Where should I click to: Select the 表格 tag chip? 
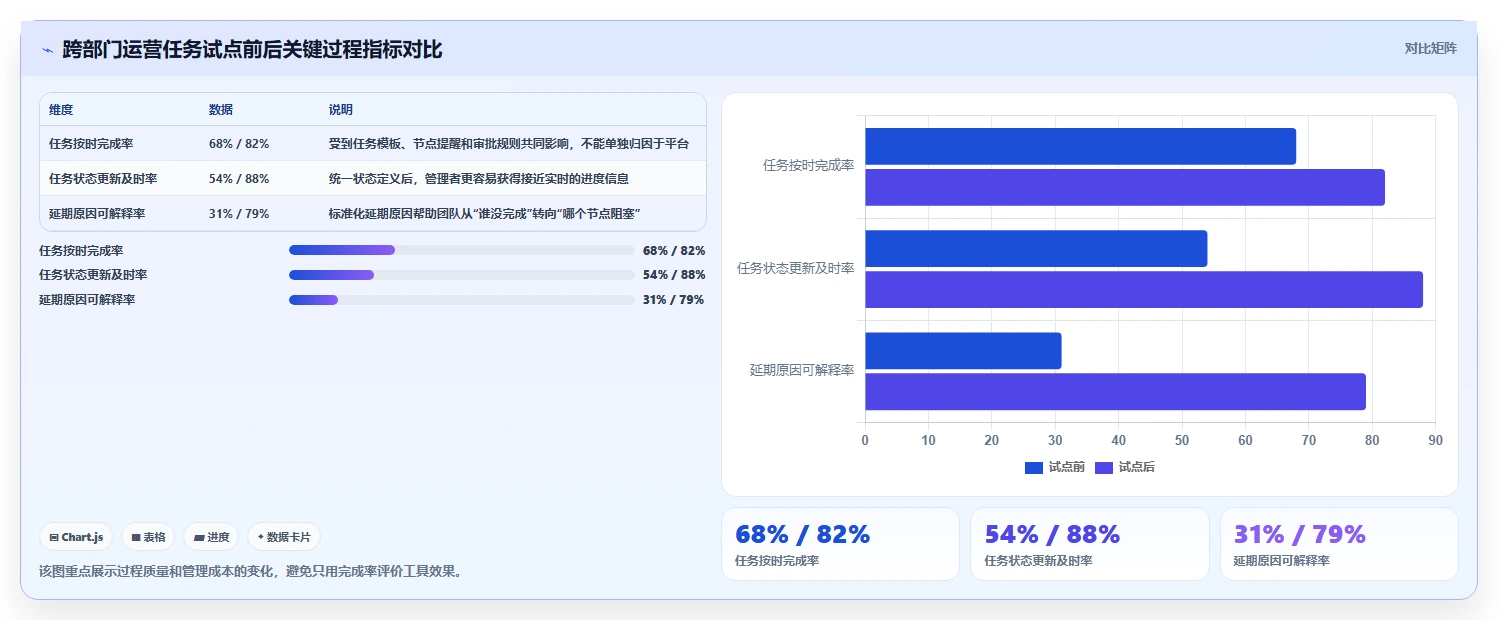[x=148, y=537]
